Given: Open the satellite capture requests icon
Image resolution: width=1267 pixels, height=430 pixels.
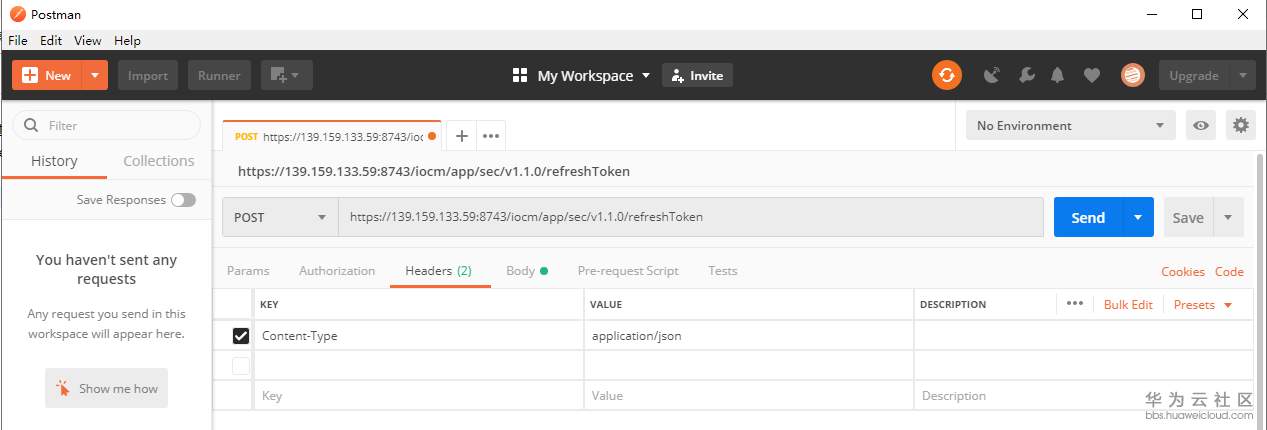Looking at the screenshot, I should (992, 75).
